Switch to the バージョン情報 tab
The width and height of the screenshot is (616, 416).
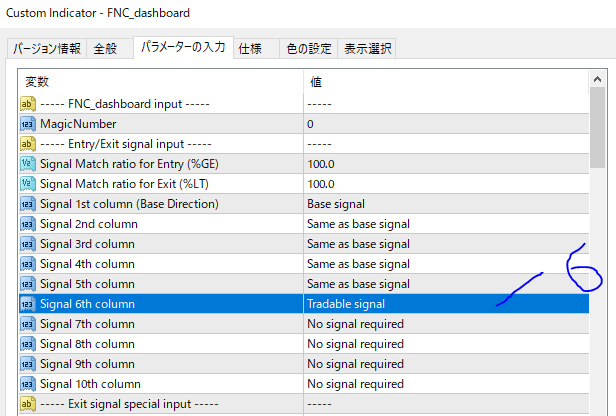click(x=46, y=48)
